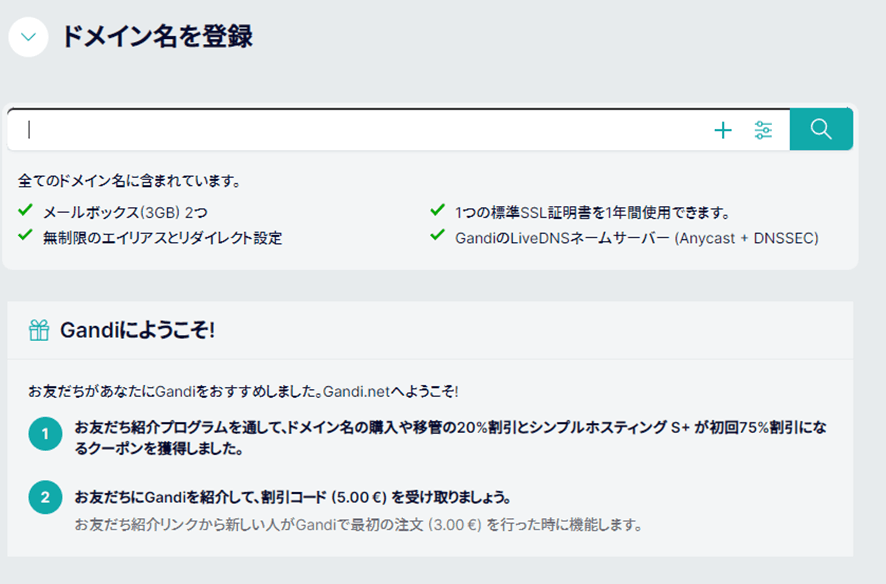The width and height of the screenshot is (886, 584).
Task: Click the text 無制限のエイリアスとリダイレクト設定
Action: (163, 238)
